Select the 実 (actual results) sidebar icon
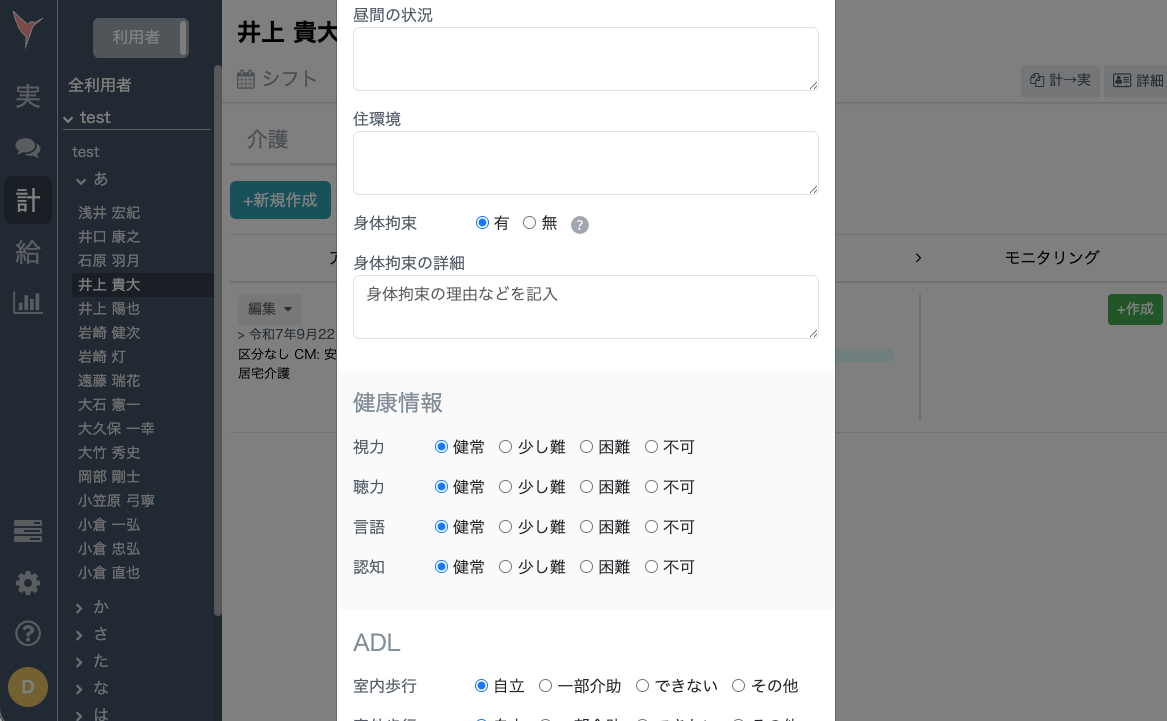The height and width of the screenshot is (721, 1167). [28, 96]
